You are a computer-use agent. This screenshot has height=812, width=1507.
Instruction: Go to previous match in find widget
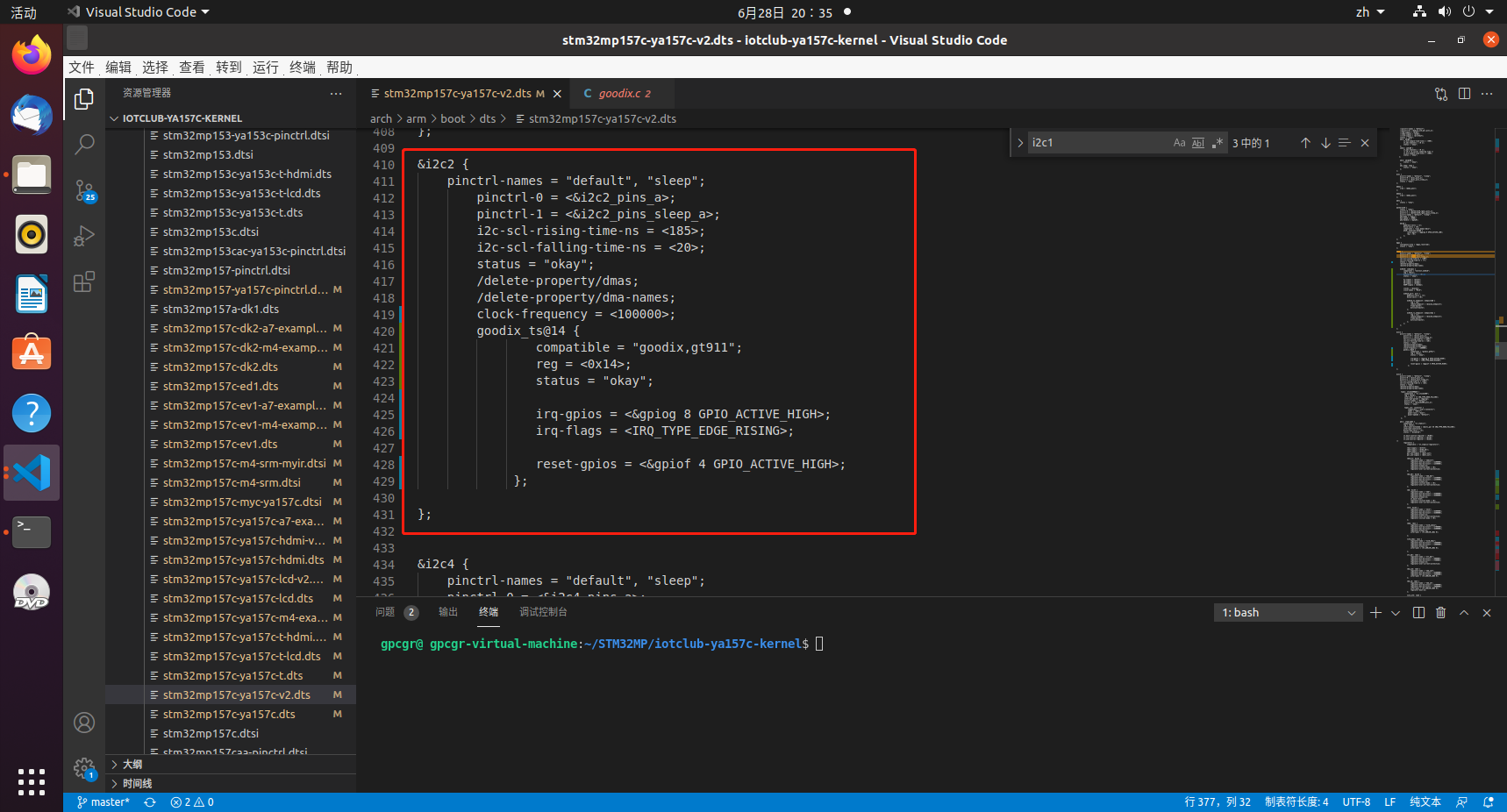1305,143
